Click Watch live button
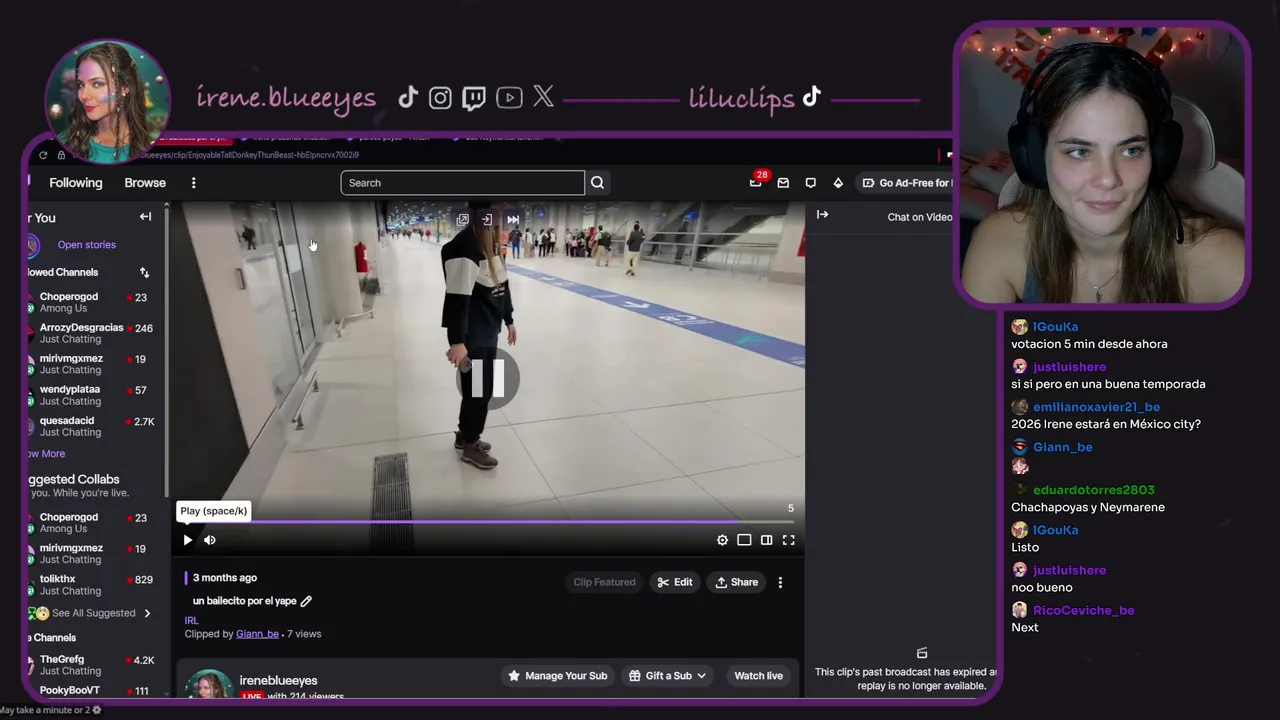The height and width of the screenshot is (720, 1280). pos(758,676)
